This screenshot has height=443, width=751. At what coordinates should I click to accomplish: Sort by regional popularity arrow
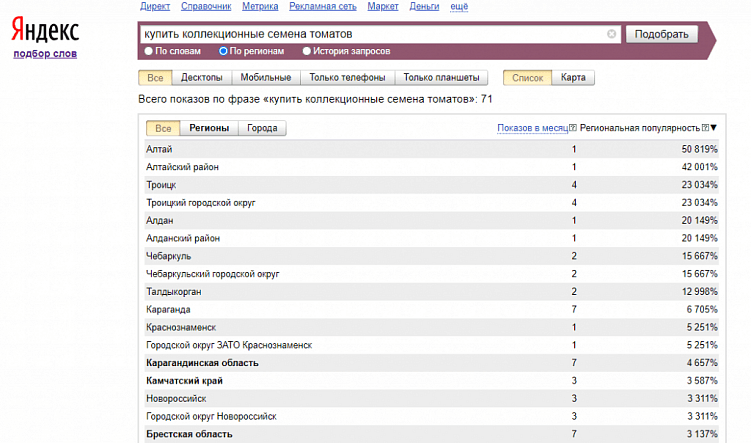pos(714,128)
